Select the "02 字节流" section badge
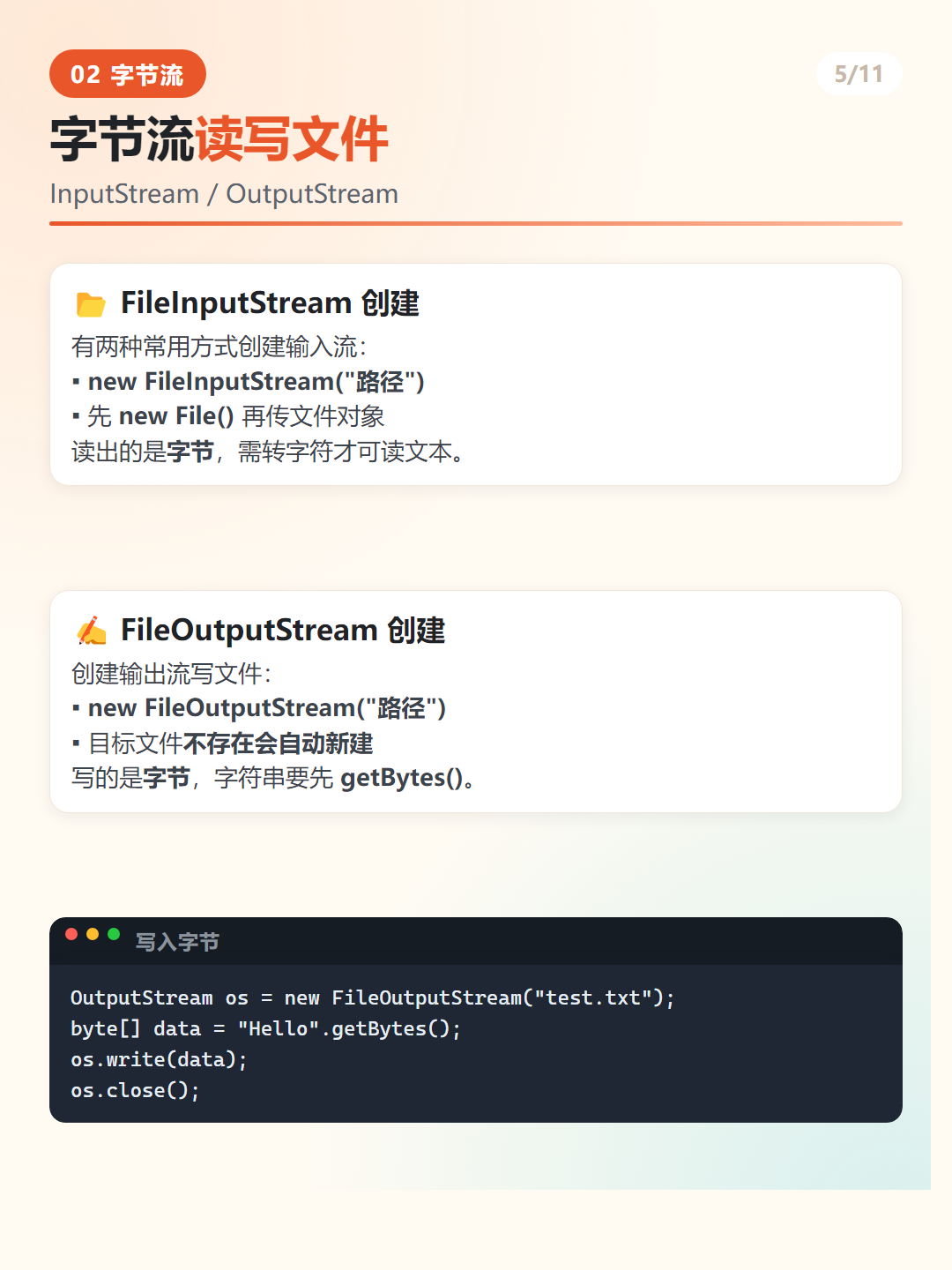Image resolution: width=952 pixels, height=1270 pixels. 128,74
